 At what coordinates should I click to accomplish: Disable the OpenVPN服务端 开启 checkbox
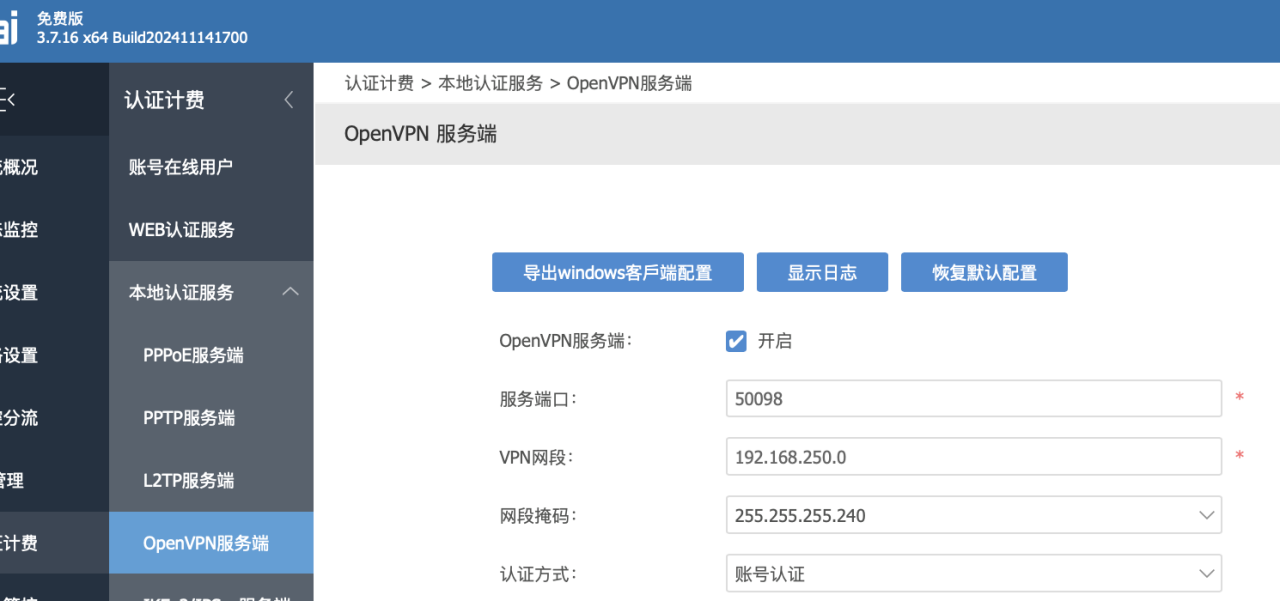736,341
